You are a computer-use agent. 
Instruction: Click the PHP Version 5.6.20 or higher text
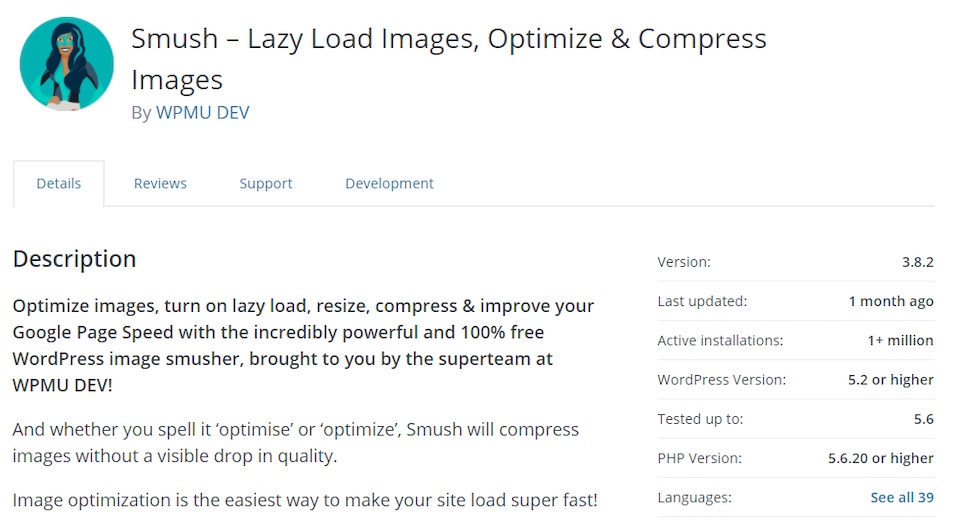point(881,458)
